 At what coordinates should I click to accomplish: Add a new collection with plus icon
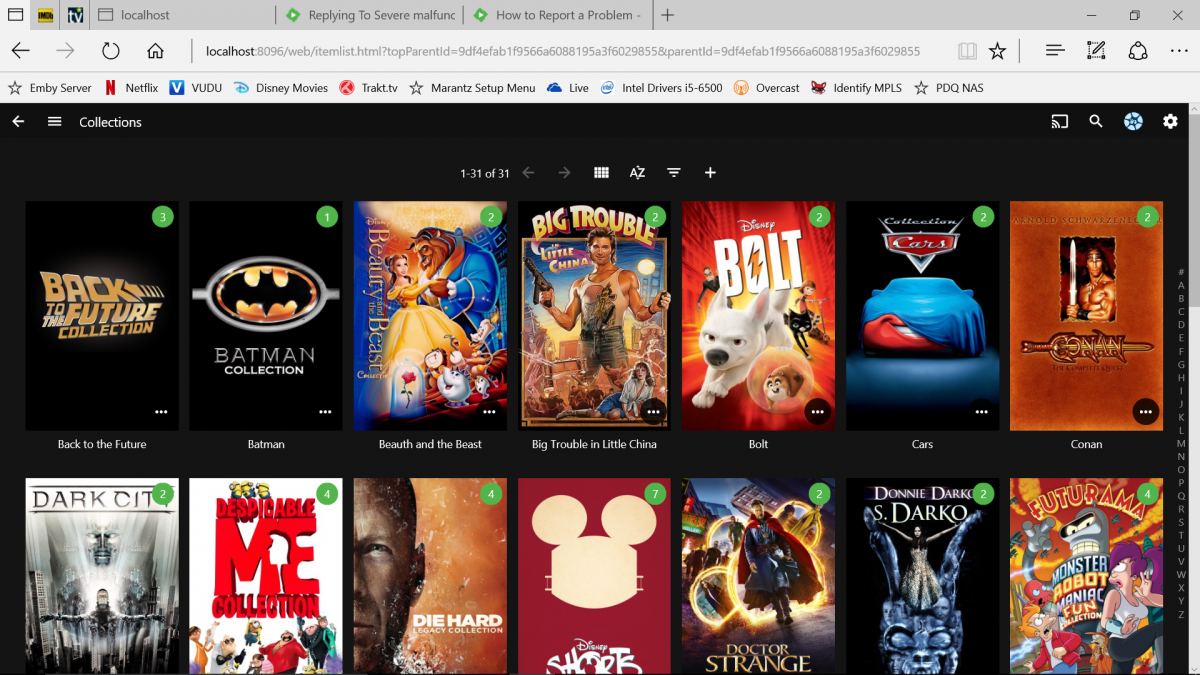[x=710, y=173]
